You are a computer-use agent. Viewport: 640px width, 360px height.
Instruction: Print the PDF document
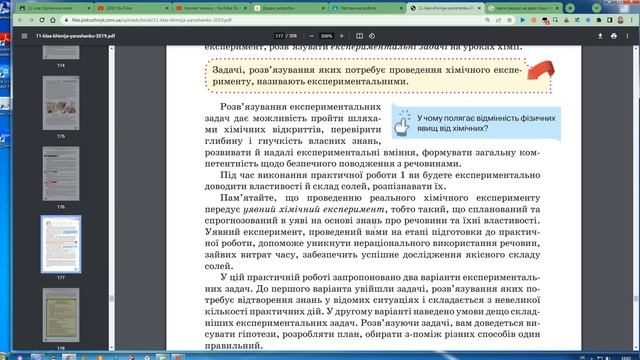tap(614, 36)
